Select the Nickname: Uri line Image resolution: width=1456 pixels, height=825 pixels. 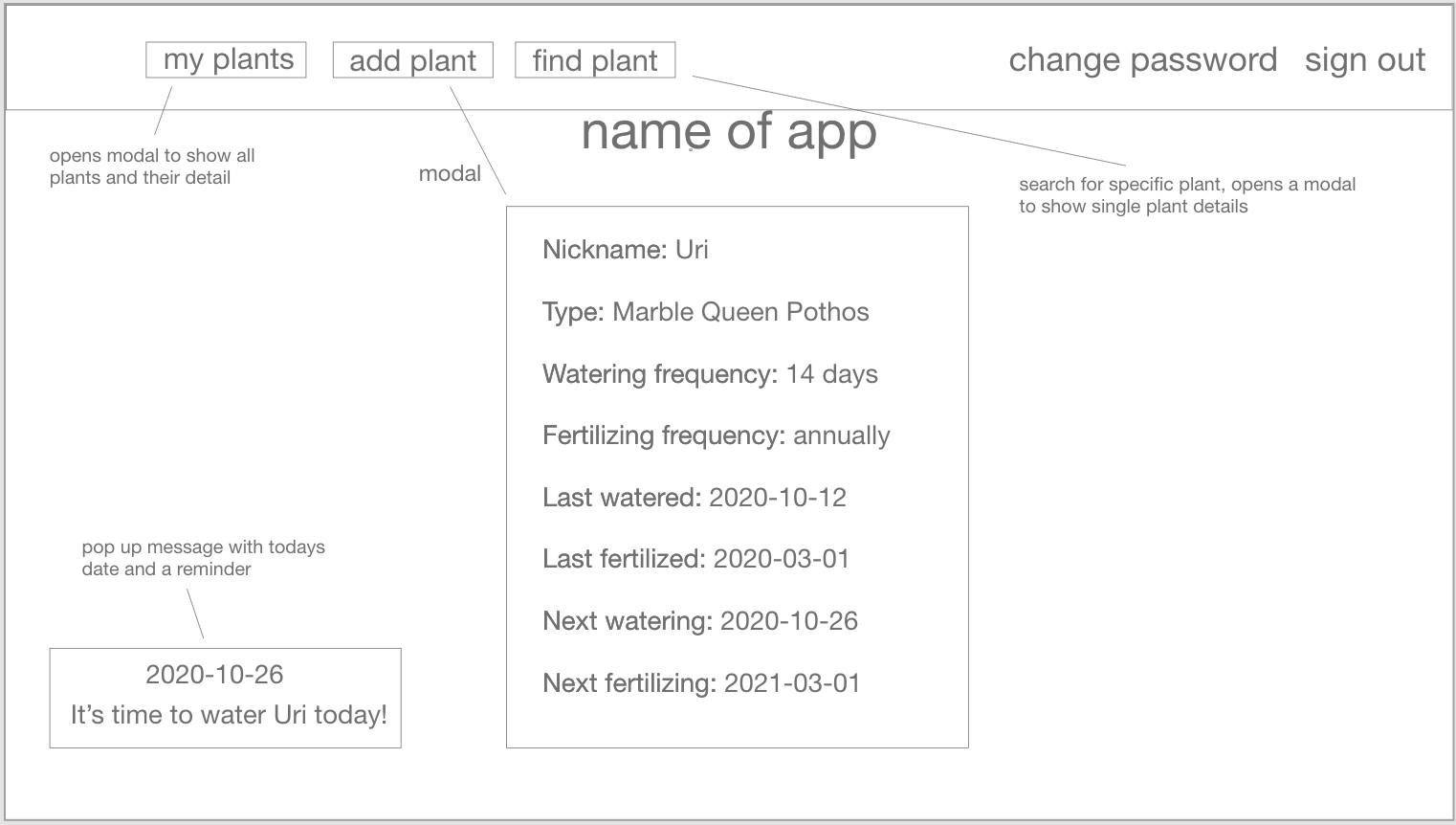(626, 250)
